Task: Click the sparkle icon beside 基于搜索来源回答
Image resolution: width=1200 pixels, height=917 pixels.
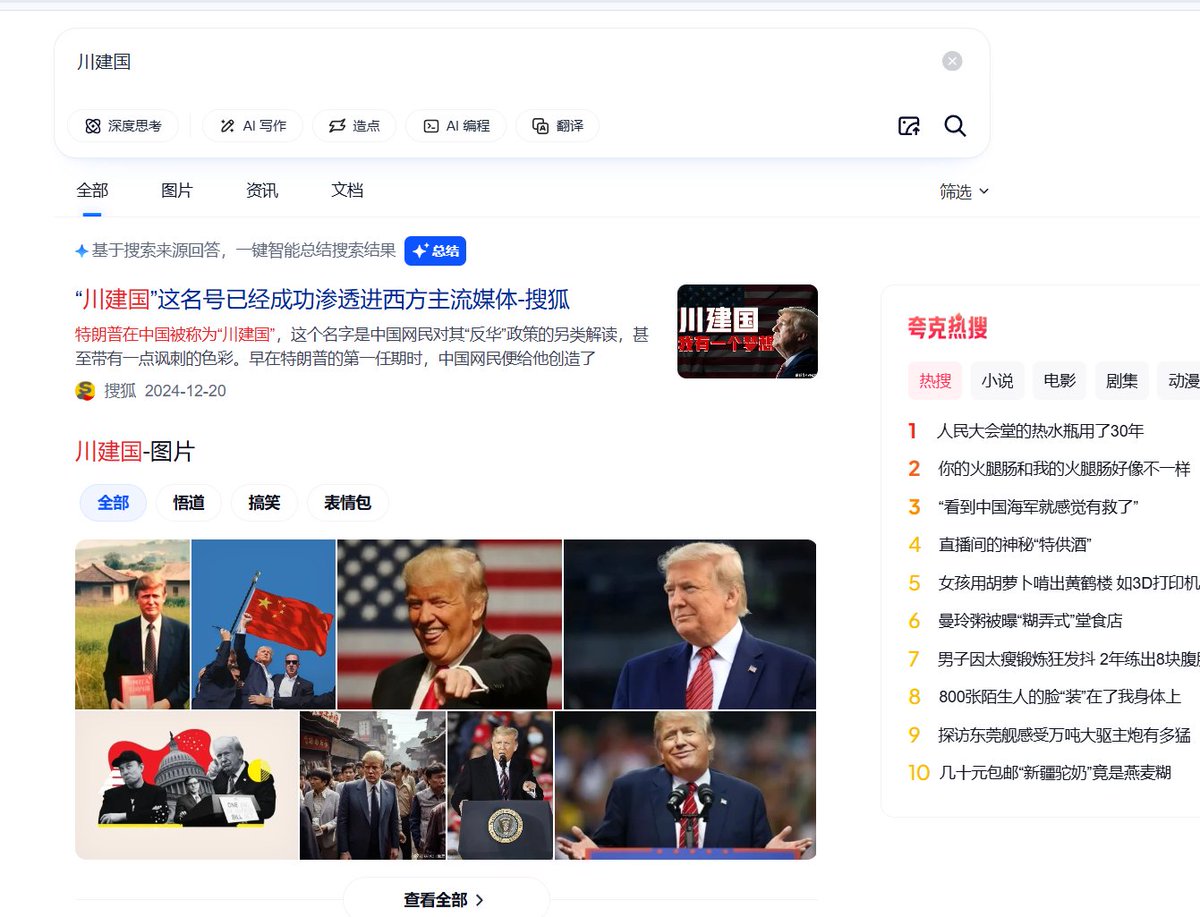Action: pyautogui.click(x=81, y=251)
